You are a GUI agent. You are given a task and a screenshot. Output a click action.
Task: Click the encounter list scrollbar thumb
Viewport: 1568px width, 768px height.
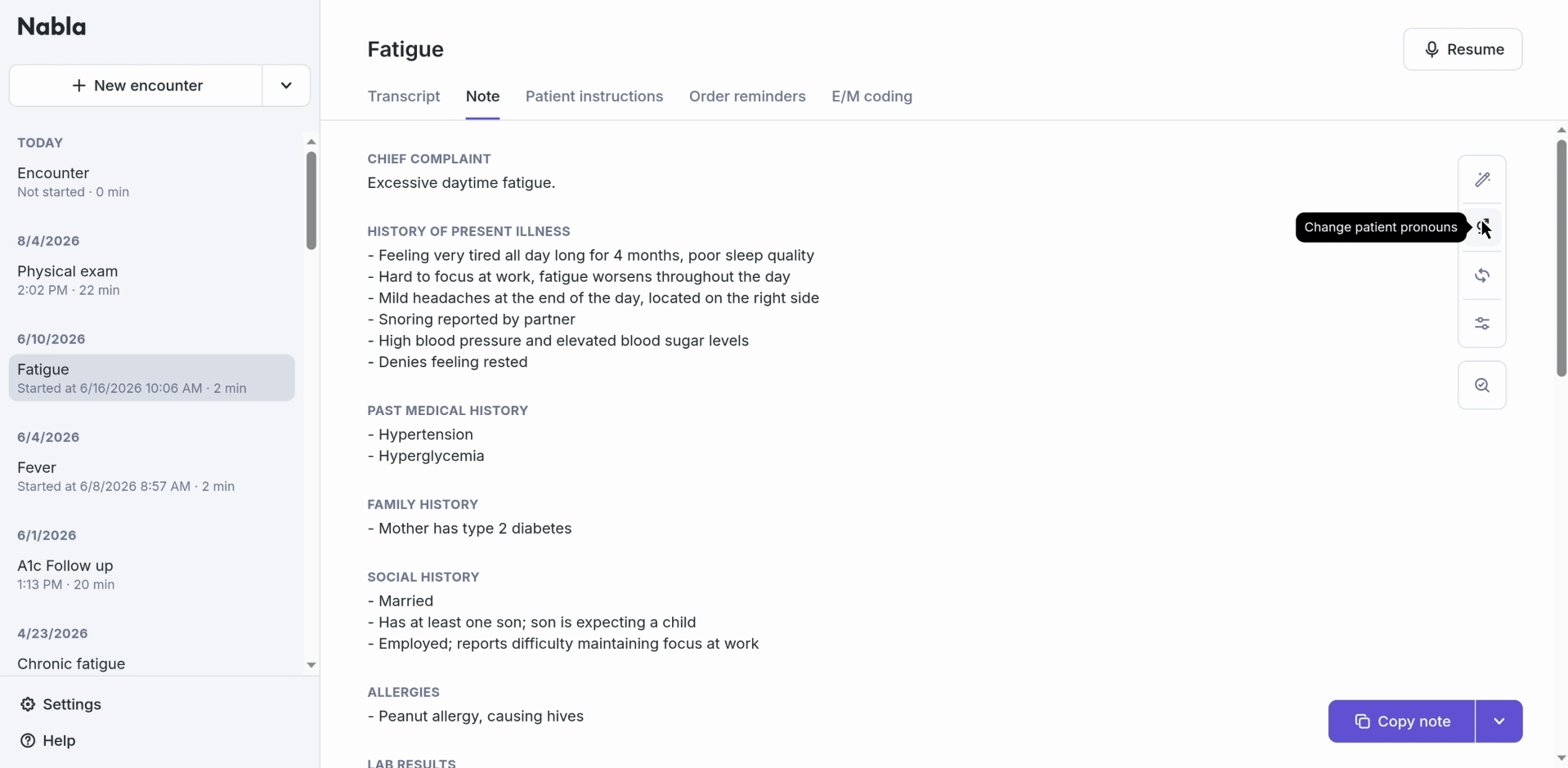coord(311,201)
